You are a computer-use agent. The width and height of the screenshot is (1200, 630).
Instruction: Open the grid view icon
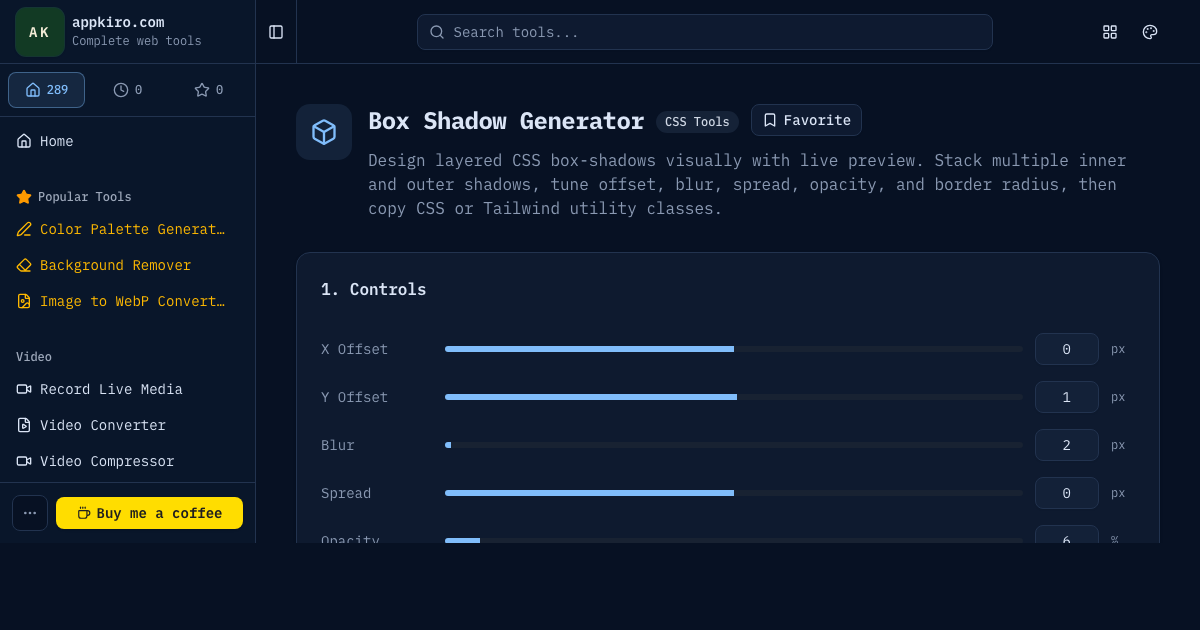1110,32
